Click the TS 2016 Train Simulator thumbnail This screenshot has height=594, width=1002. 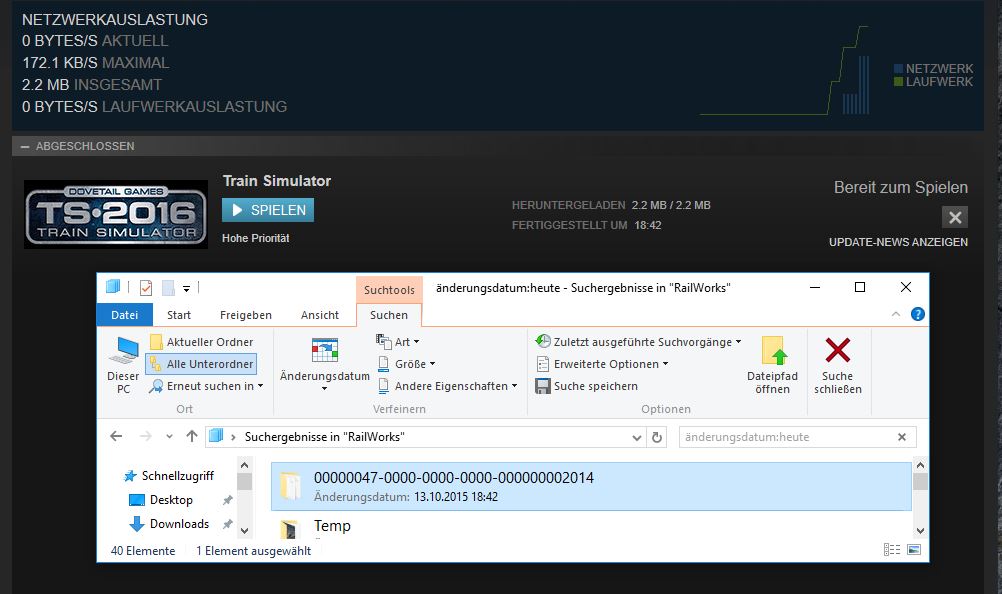(x=116, y=215)
